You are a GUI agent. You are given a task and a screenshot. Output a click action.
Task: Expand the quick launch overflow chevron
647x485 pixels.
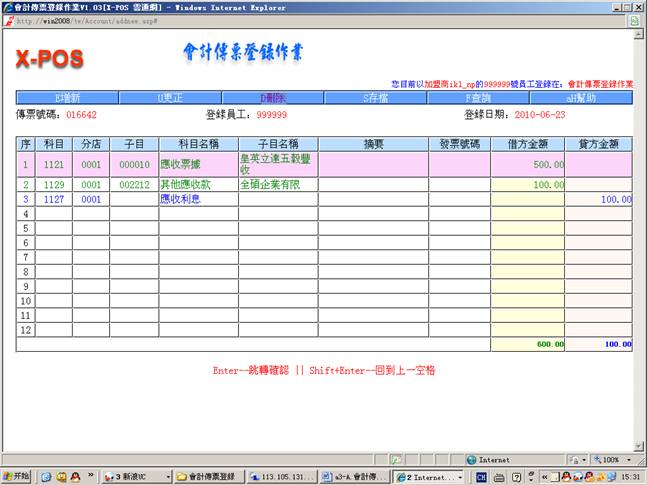click(93, 477)
